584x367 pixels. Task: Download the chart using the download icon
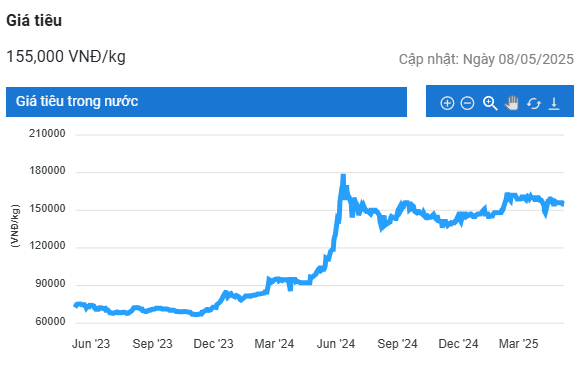(x=554, y=104)
